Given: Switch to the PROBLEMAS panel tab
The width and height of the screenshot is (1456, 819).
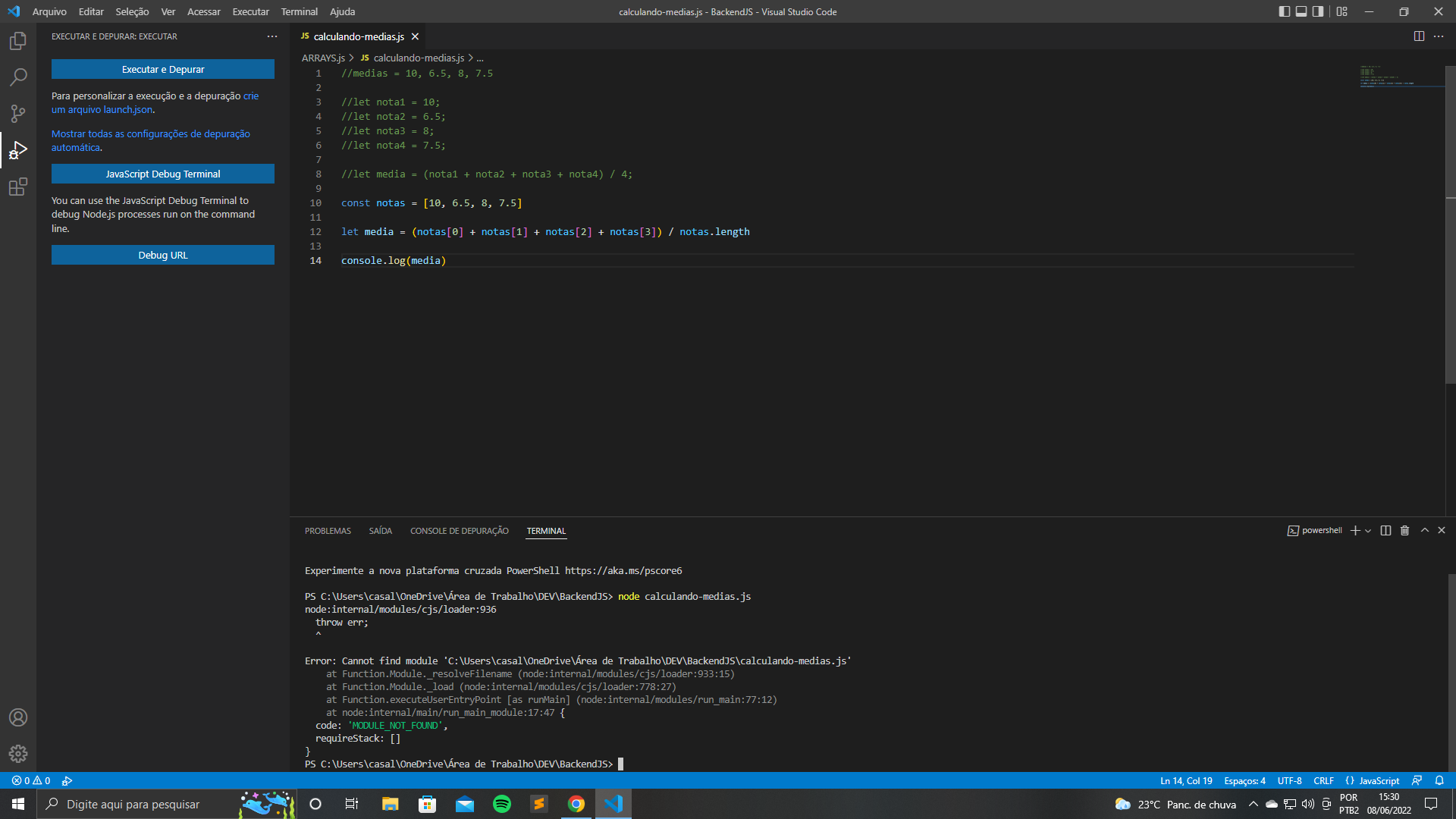Looking at the screenshot, I should pos(328,531).
